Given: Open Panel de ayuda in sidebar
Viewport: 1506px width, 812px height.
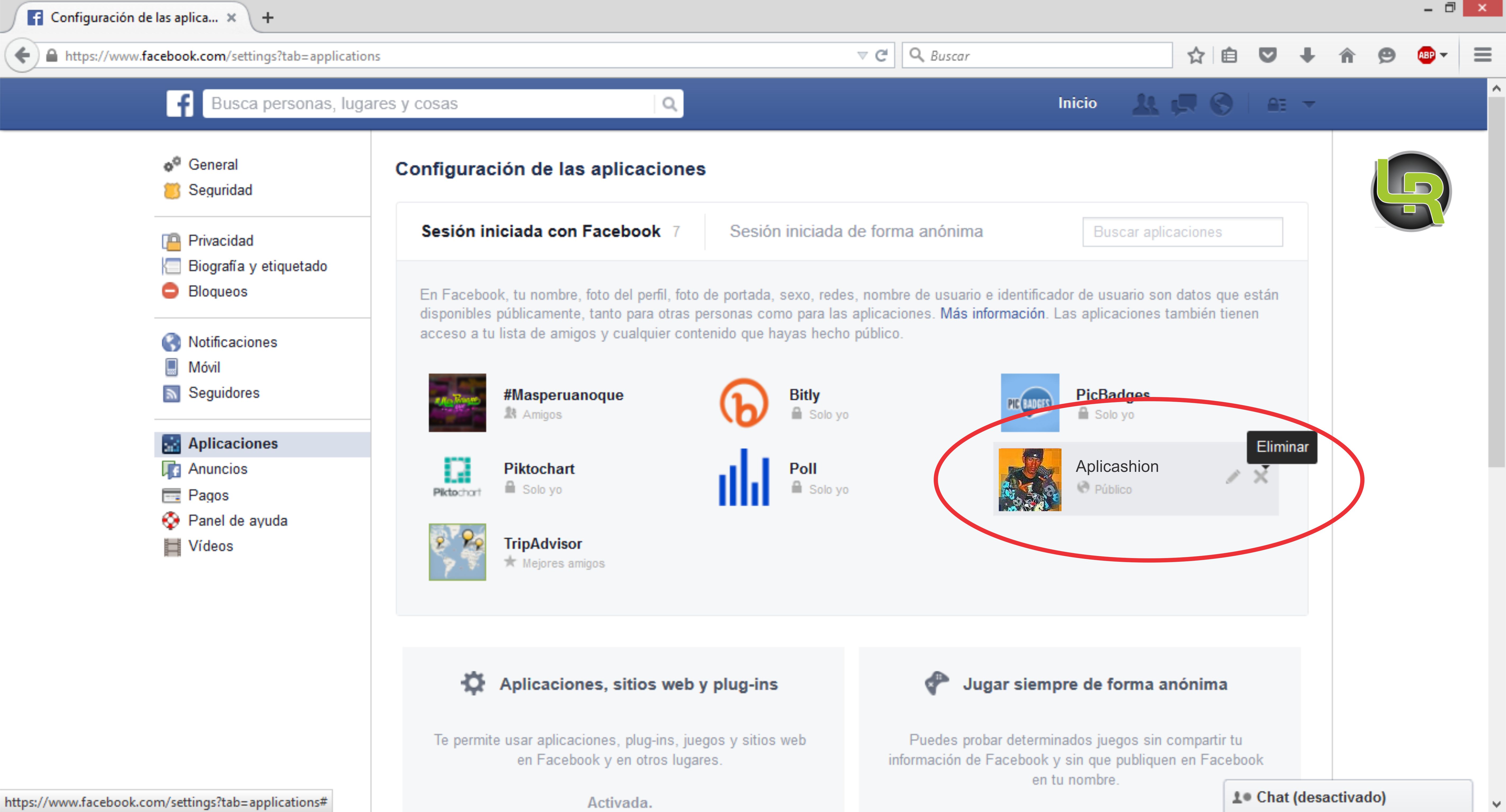Looking at the screenshot, I should click(237, 520).
